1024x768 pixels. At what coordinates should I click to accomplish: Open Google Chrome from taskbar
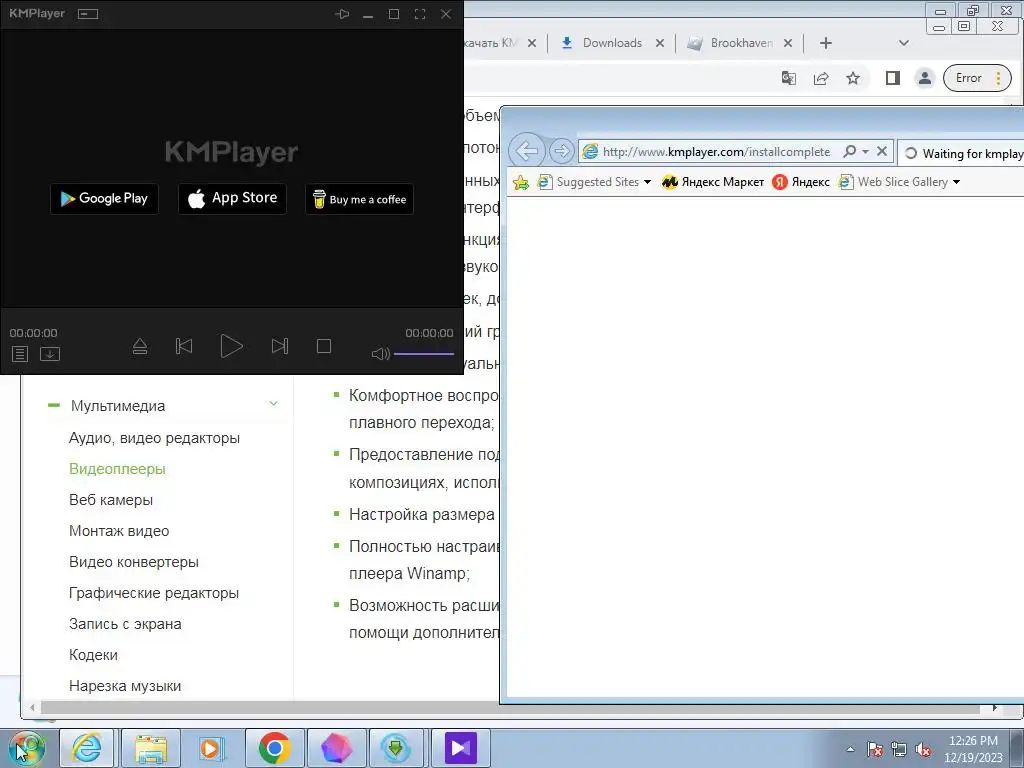[274, 748]
